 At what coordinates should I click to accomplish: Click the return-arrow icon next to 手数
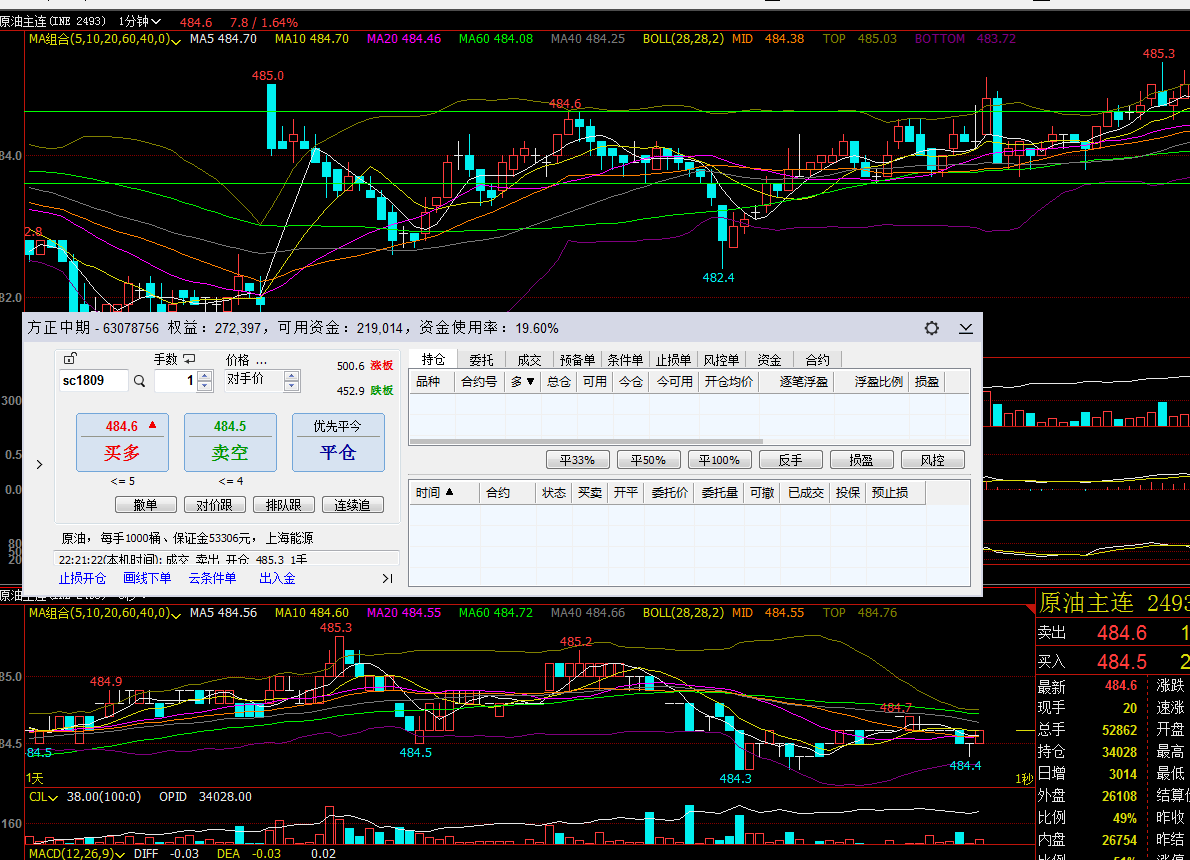[x=189, y=359]
